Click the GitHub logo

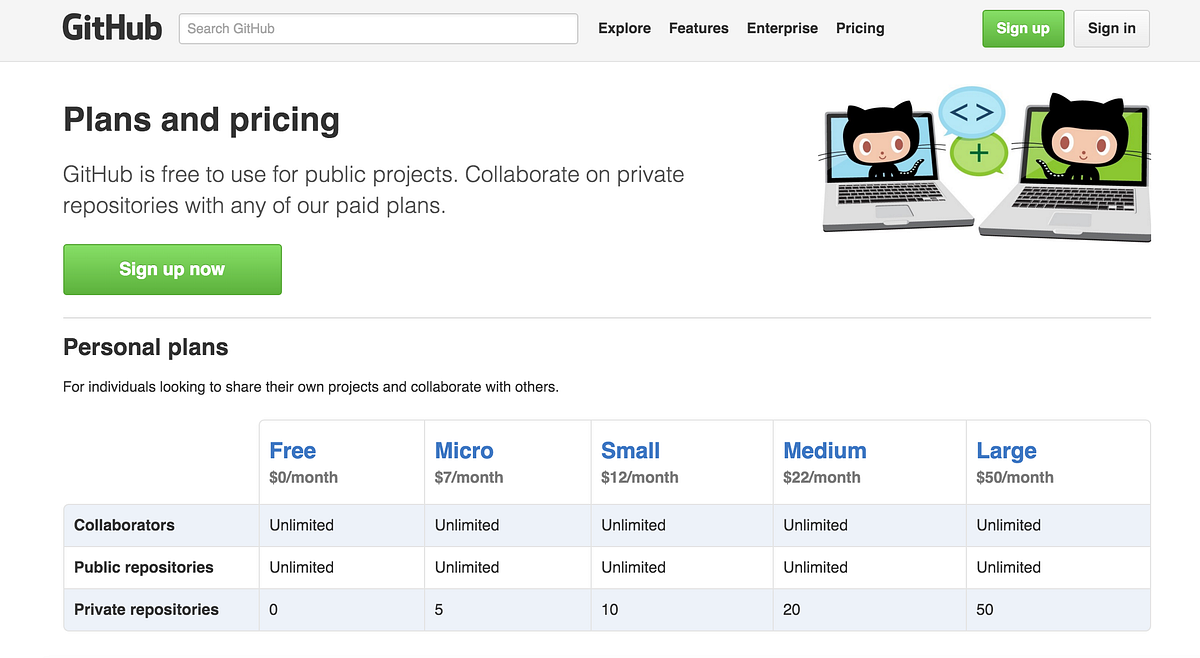(112, 28)
